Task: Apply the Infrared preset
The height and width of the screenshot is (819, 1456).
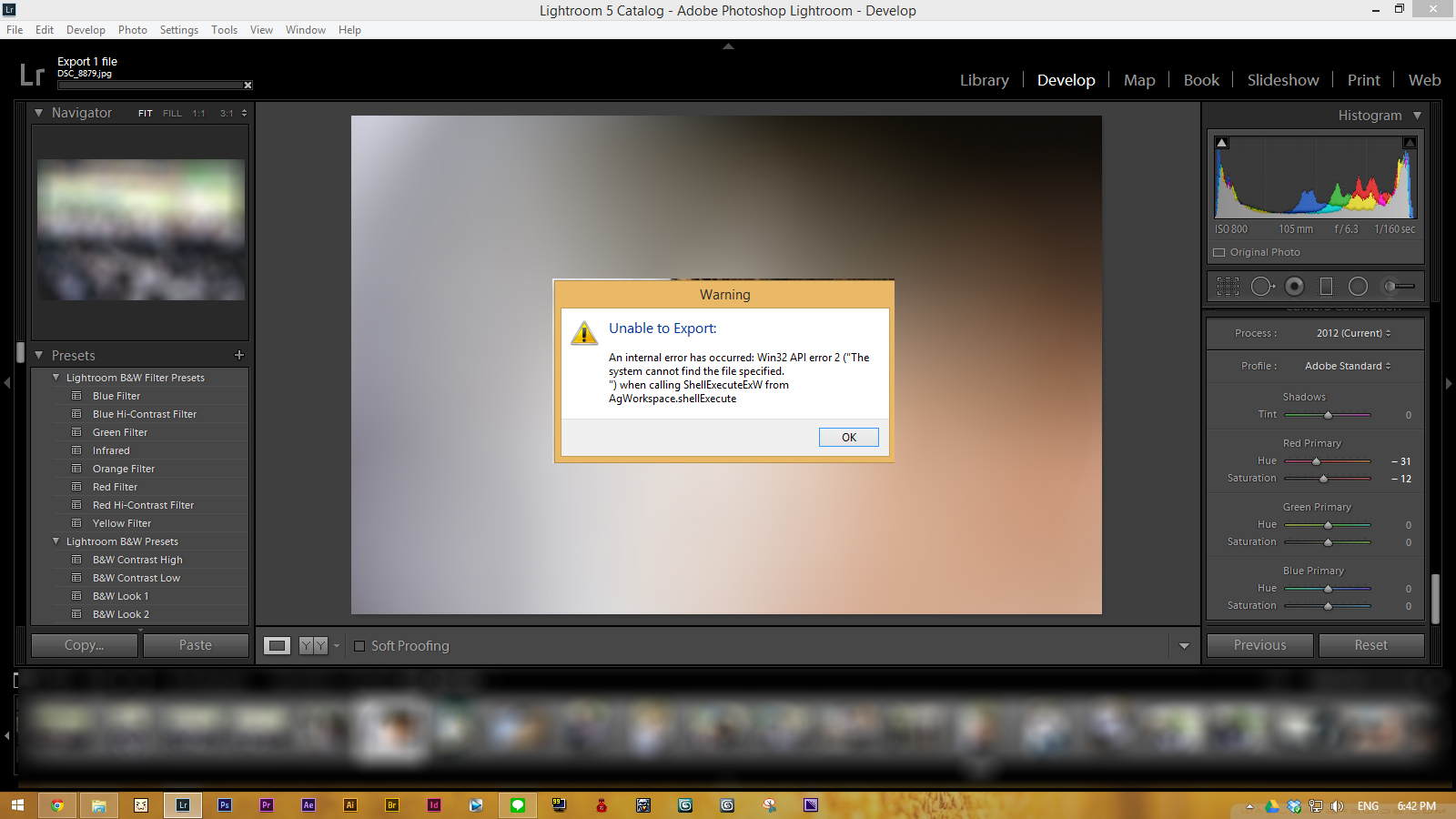Action: pyautogui.click(x=111, y=450)
